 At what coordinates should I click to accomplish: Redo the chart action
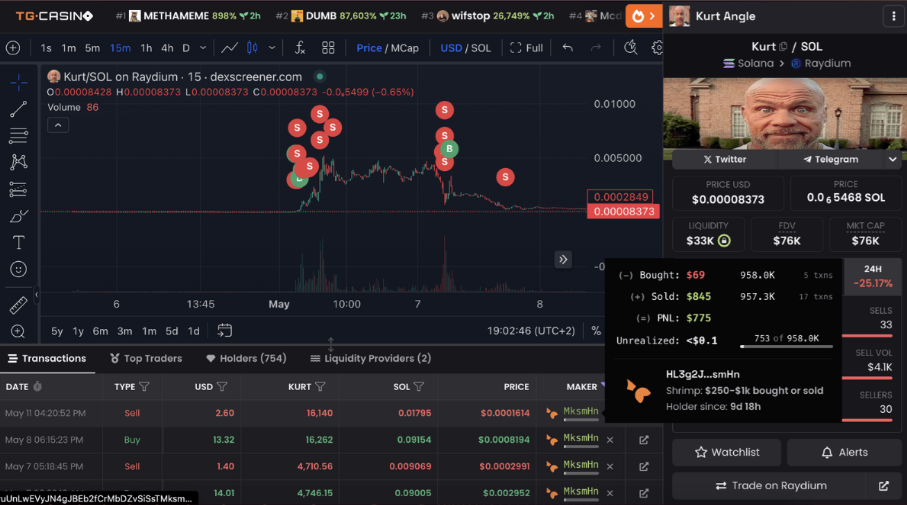[x=596, y=48]
